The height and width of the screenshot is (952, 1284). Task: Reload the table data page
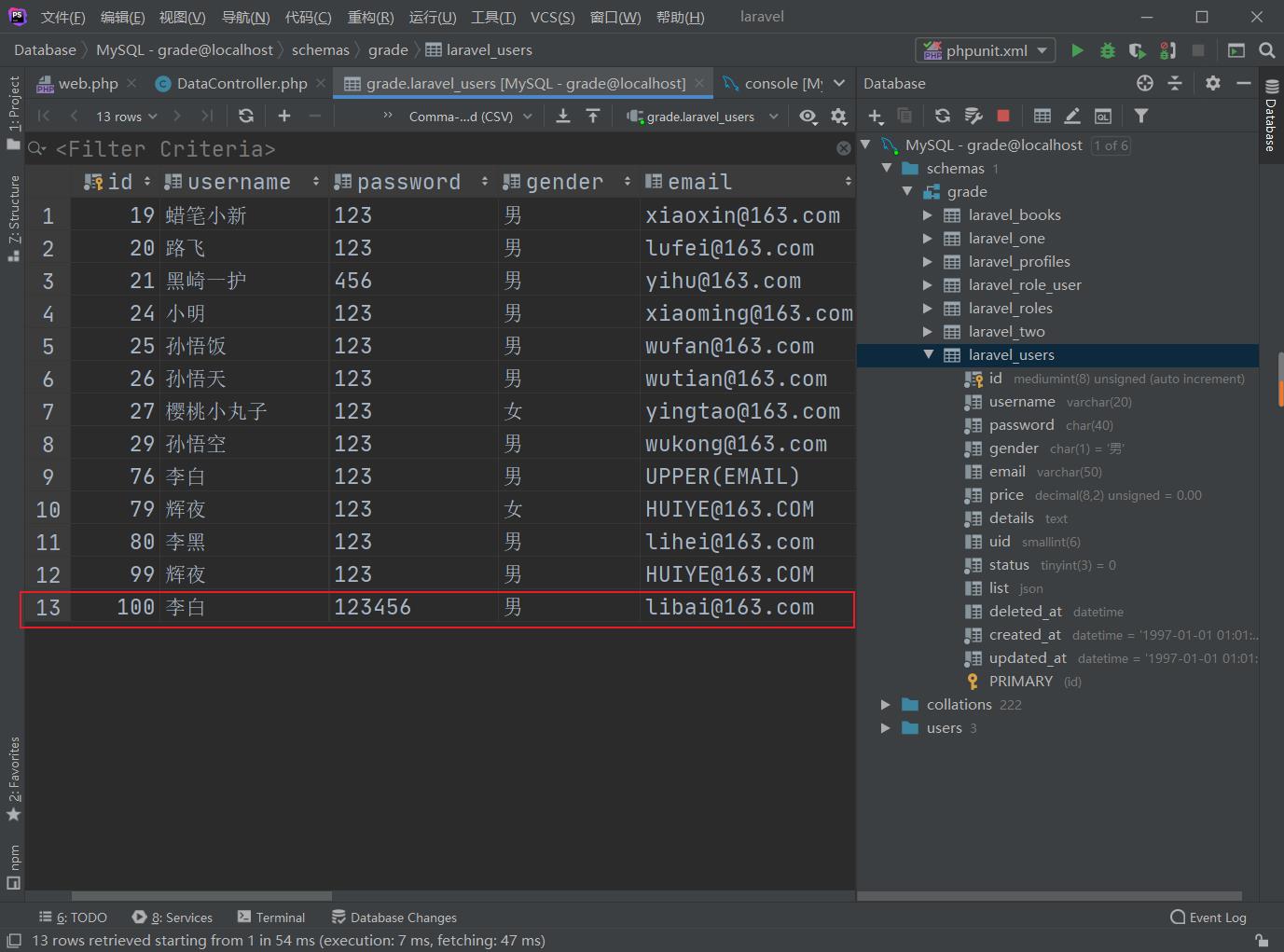[246, 116]
